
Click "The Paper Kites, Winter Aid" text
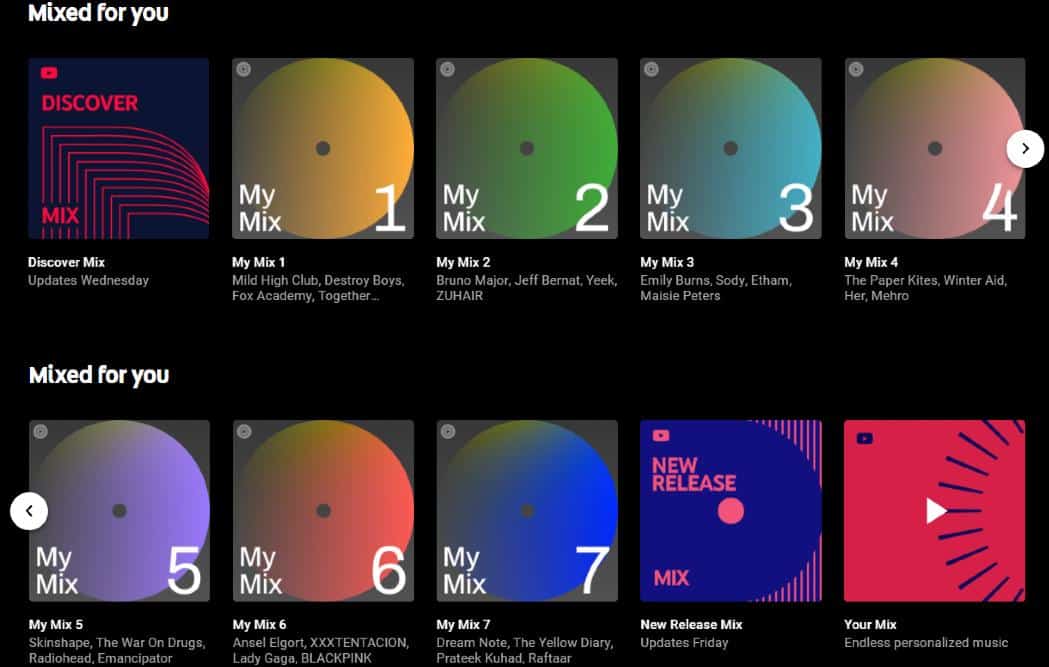click(x=925, y=280)
